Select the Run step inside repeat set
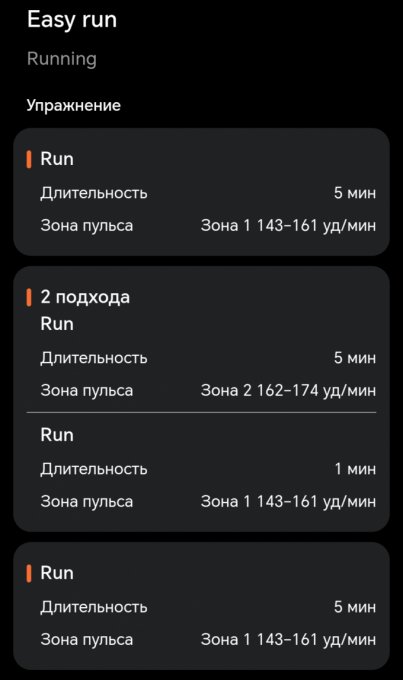 pyautogui.click(x=57, y=324)
